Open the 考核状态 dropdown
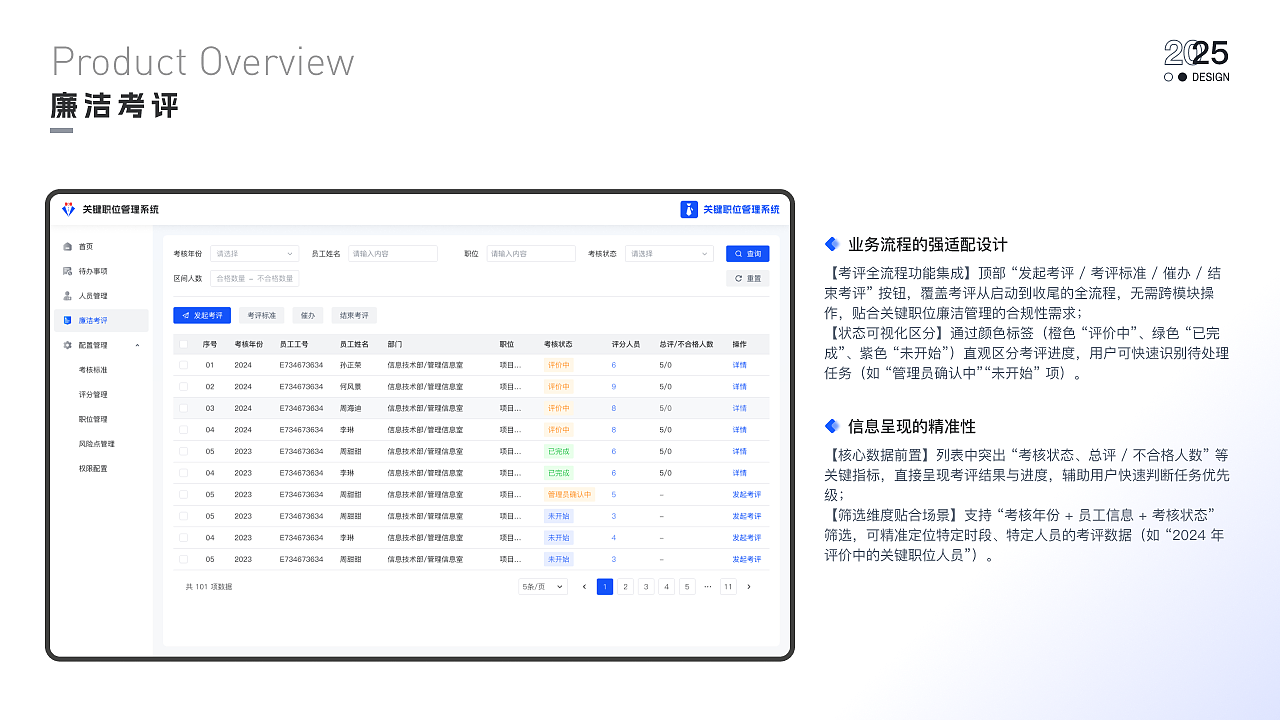The height and width of the screenshot is (720, 1280). (668, 253)
